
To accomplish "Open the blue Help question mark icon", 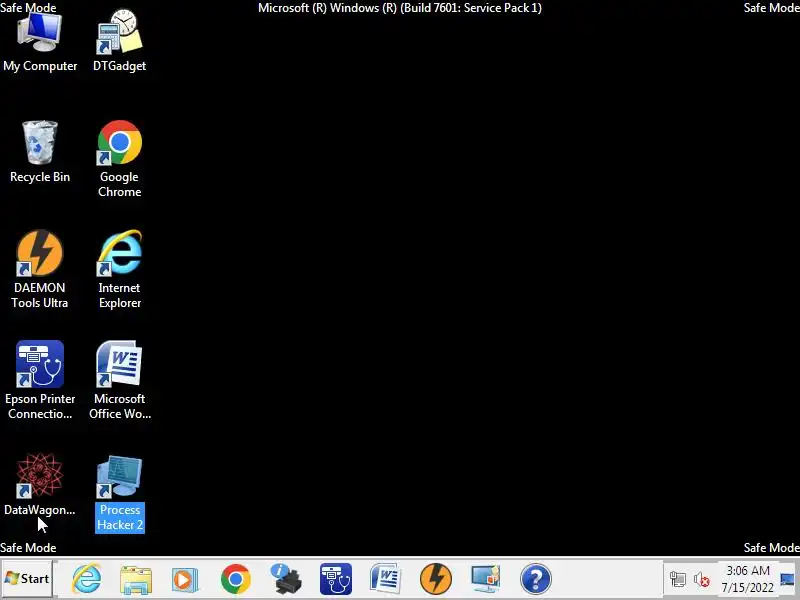I will click(x=535, y=579).
